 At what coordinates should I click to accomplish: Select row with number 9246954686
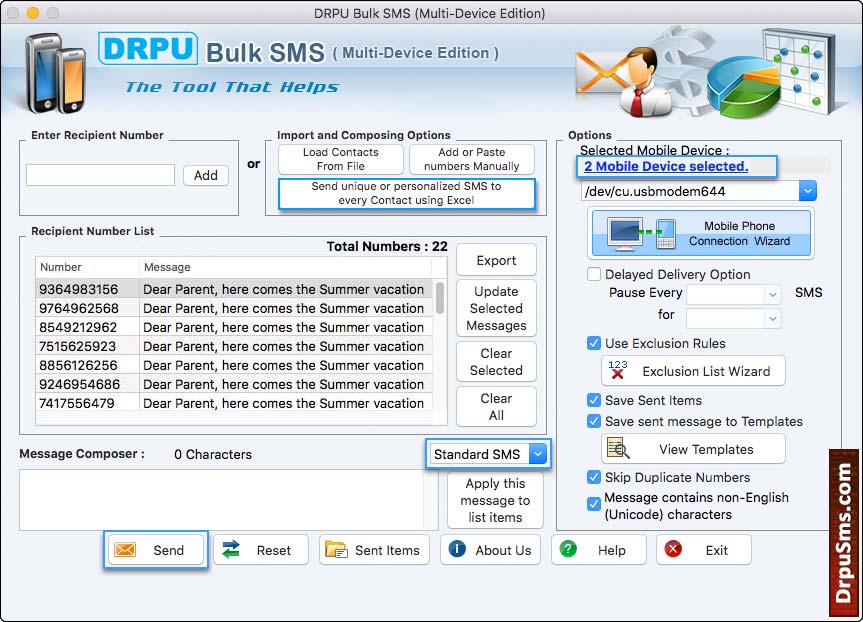[234, 384]
